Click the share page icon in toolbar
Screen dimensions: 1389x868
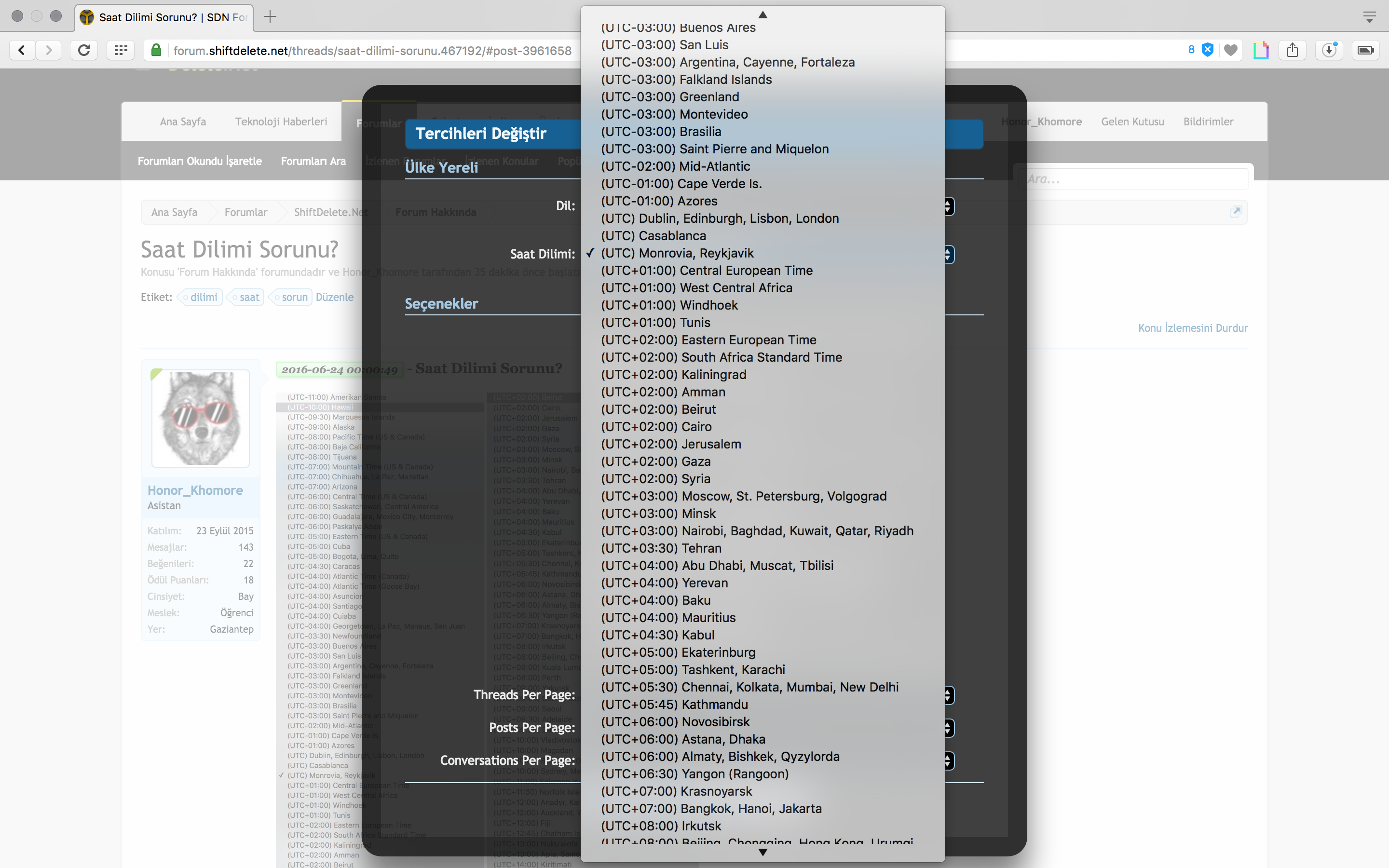point(1293,51)
